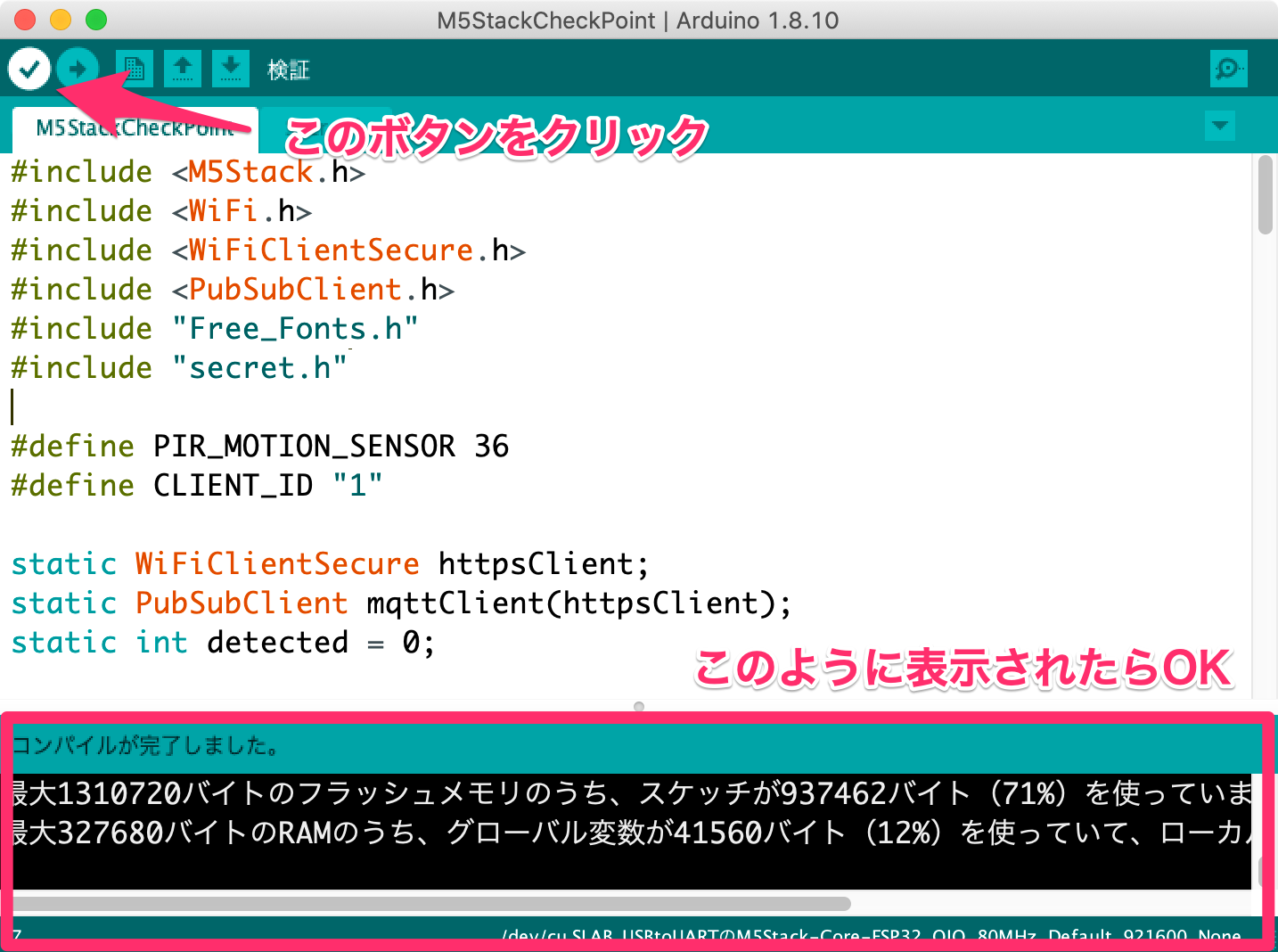Screen dimensions: 1278x952
Task: Click the console pane divider handle
Action: (x=639, y=706)
